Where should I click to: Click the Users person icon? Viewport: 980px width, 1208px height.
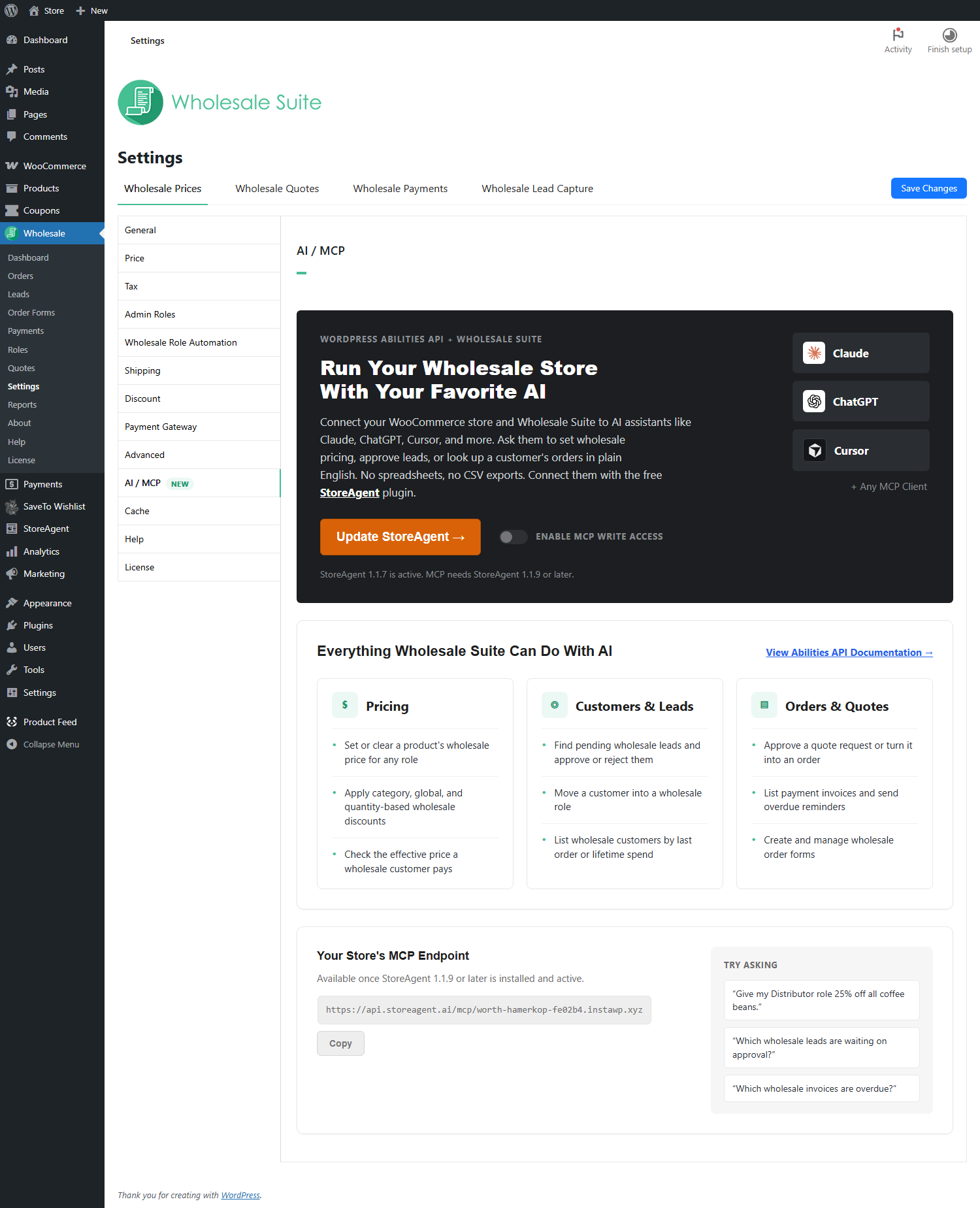tap(12, 647)
